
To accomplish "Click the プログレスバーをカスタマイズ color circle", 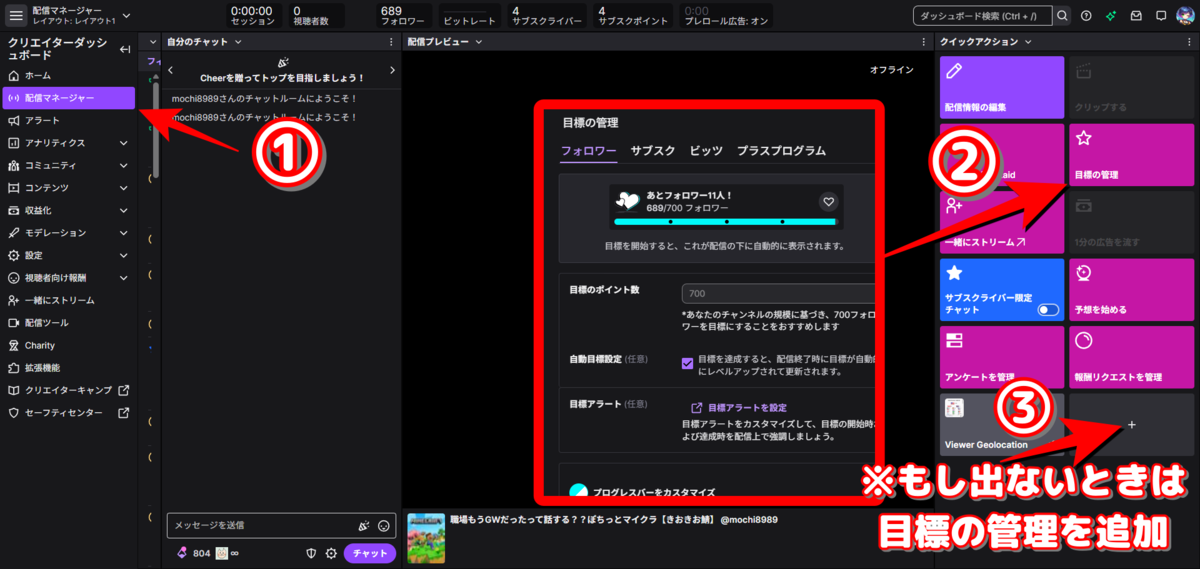I will tap(577, 490).
